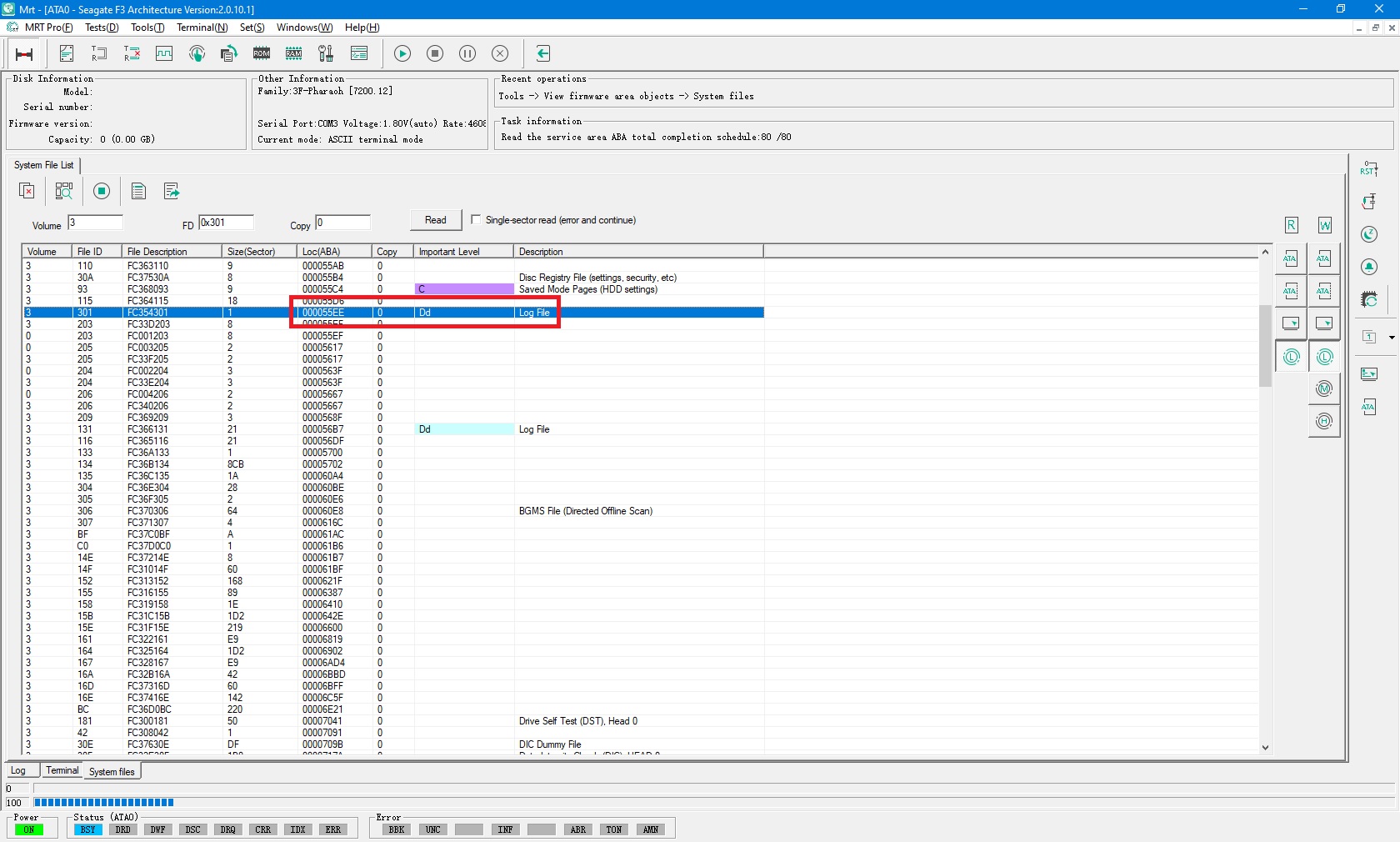Click the system file list scroll-down arrow
Viewport: 1400px width, 842px height.
click(x=1265, y=748)
